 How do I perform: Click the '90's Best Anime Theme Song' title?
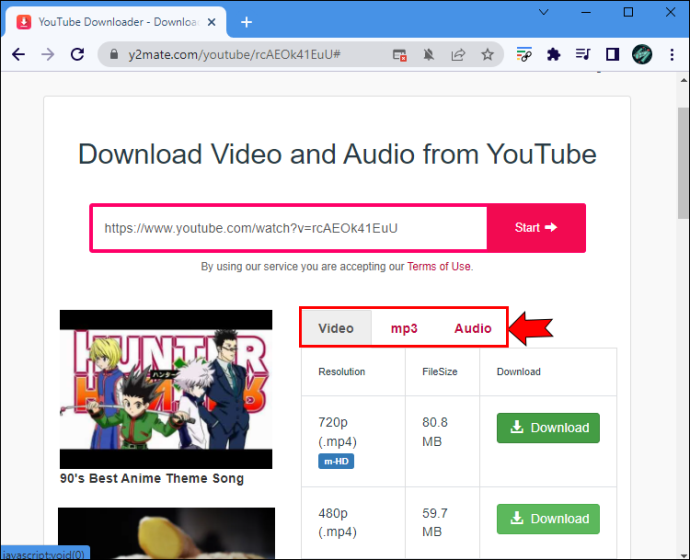tap(152, 479)
